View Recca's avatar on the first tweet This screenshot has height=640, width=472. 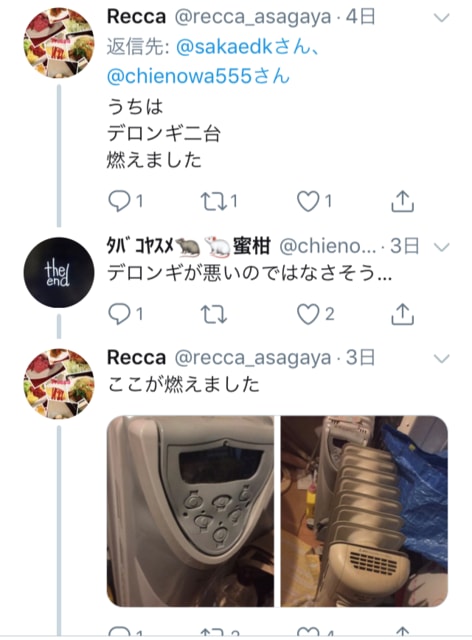click(x=59, y=43)
